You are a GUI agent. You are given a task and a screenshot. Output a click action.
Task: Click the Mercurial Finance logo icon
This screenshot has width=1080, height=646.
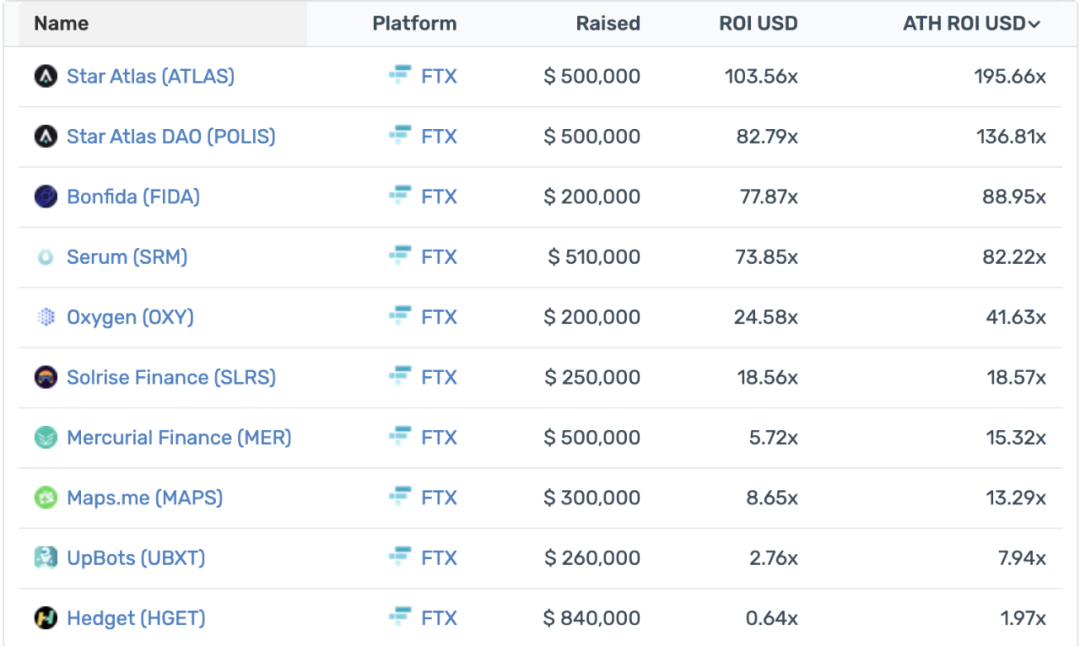(x=46, y=437)
